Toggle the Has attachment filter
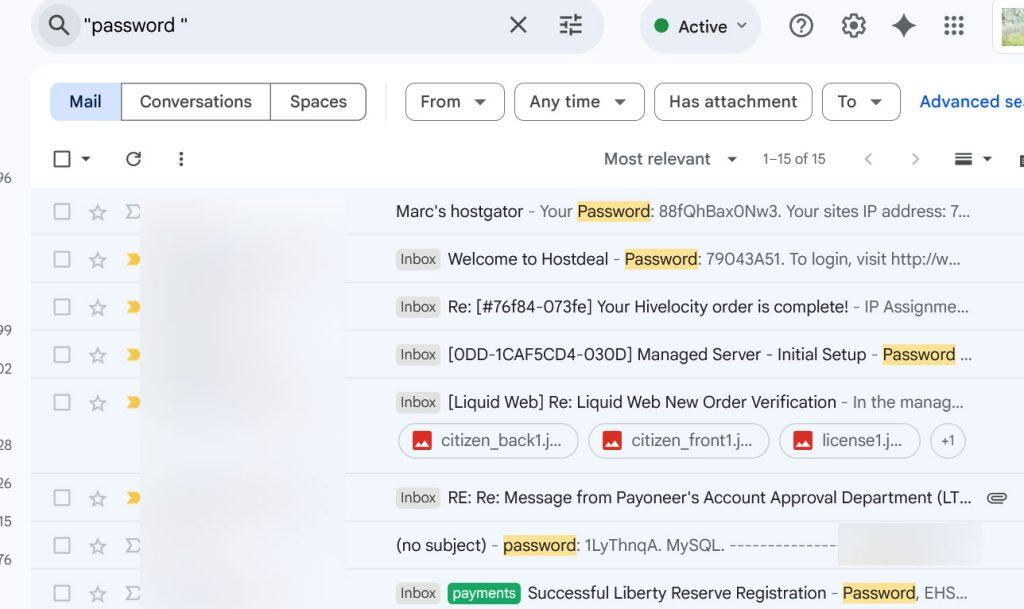The width and height of the screenshot is (1024, 609). point(733,102)
